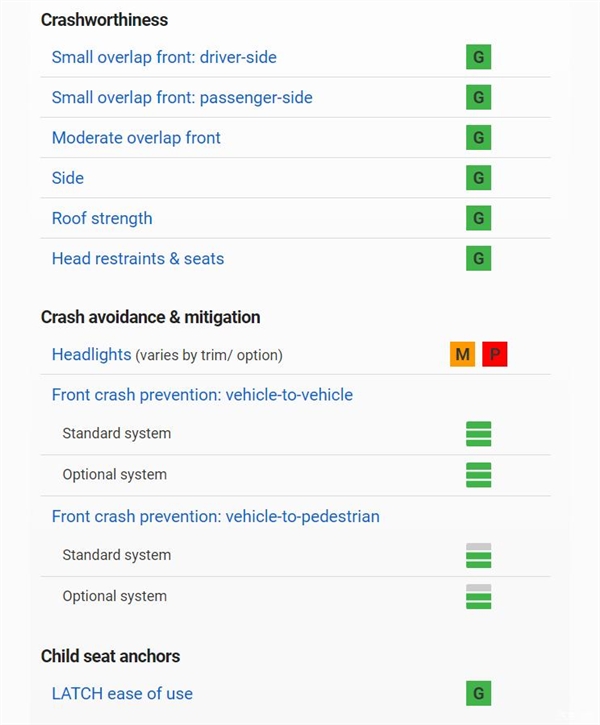Open Front crash prevention: vehicle-to-pedestrian link

(x=215, y=516)
